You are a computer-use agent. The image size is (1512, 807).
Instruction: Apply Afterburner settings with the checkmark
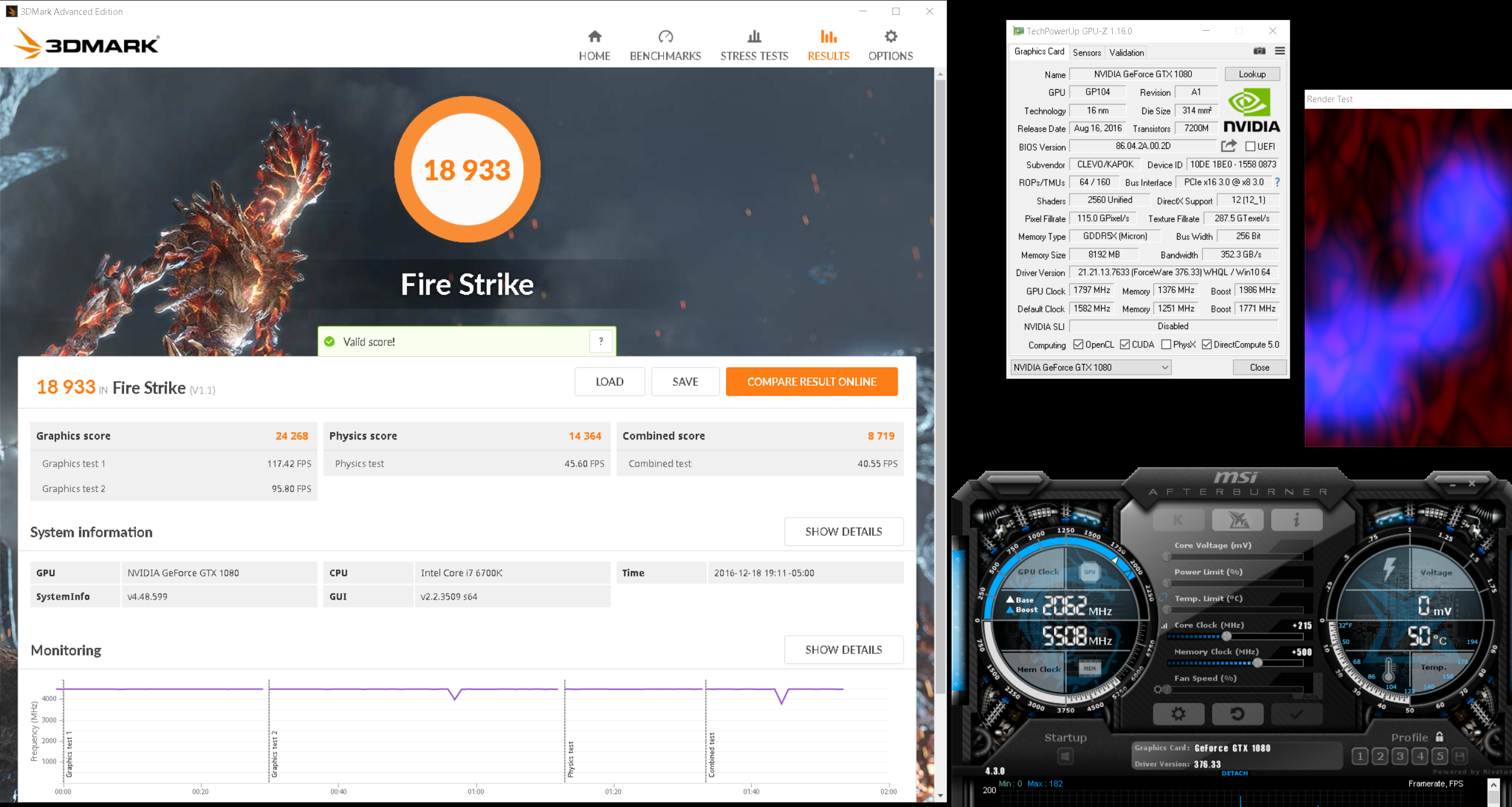tap(1296, 714)
